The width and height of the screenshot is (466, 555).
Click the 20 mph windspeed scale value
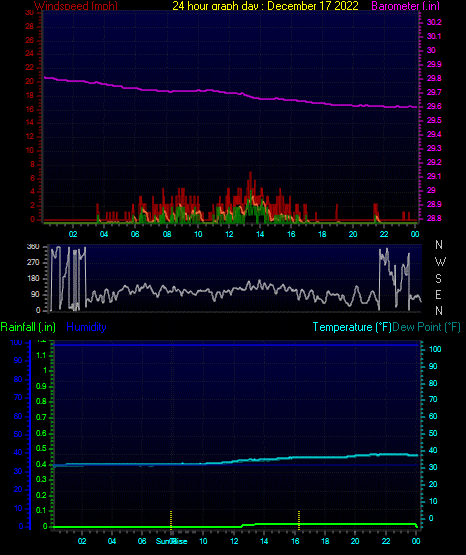coord(29,81)
